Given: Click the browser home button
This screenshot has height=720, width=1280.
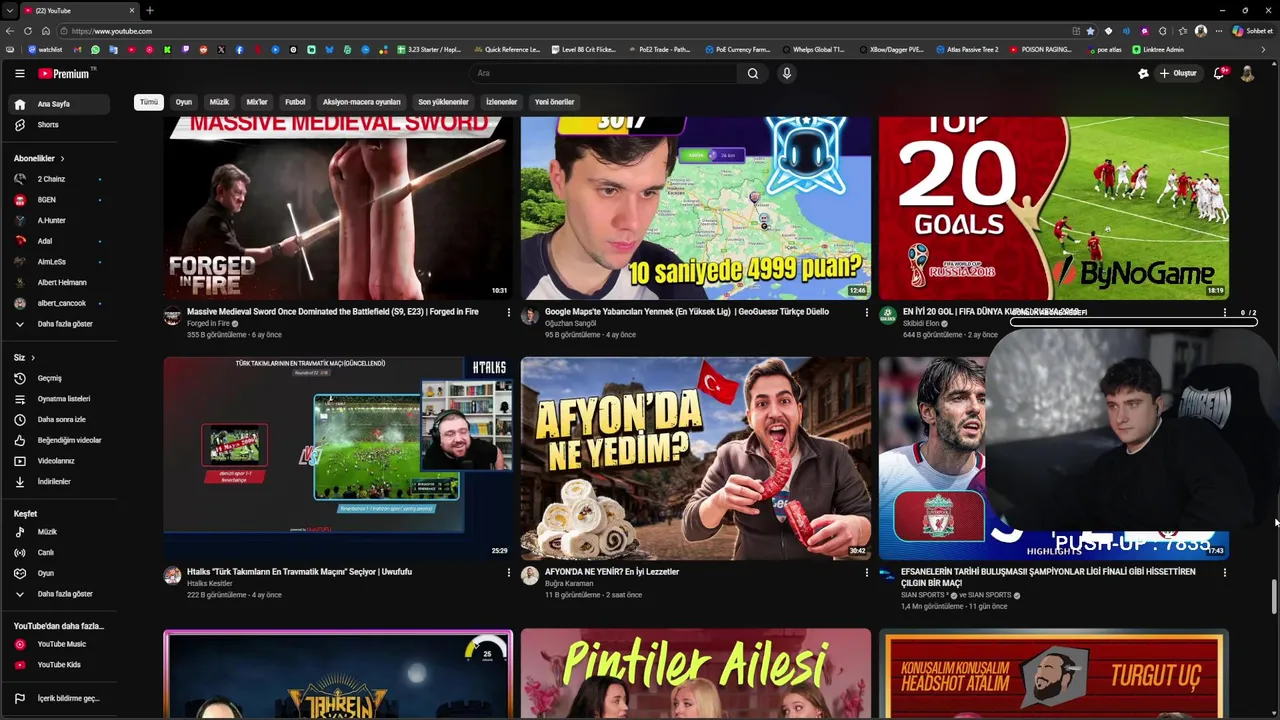Looking at the screenshot, I should (x=45, y=31).
